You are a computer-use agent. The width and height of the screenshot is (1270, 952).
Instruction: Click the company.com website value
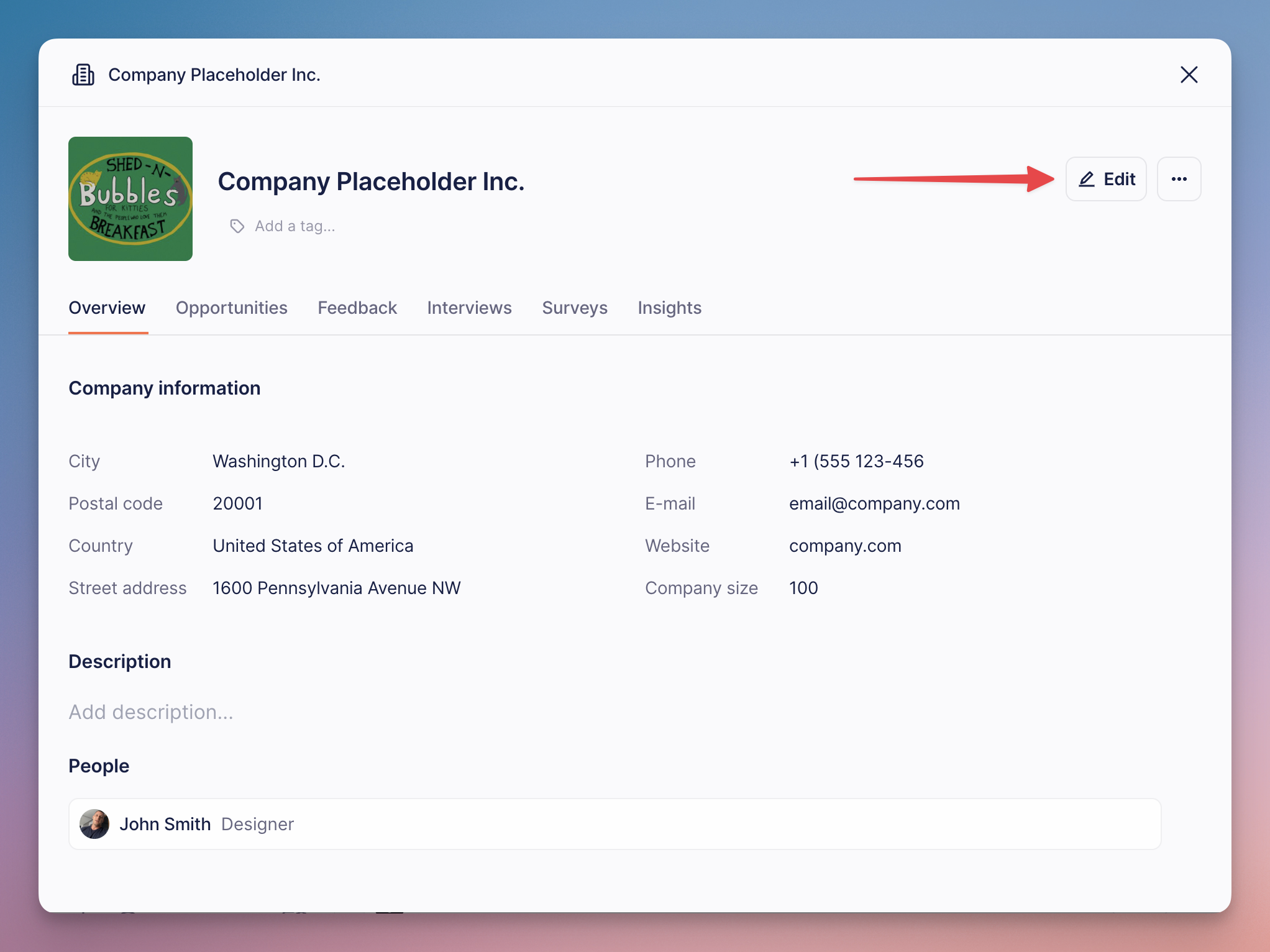tap(845, 546)
